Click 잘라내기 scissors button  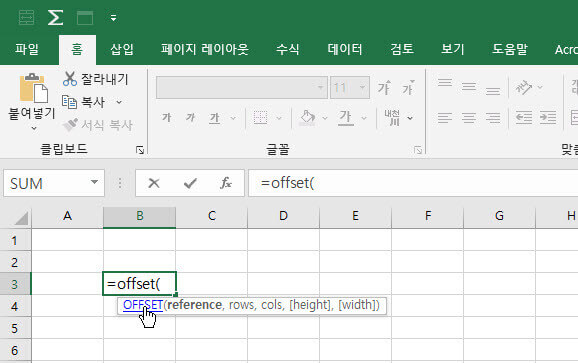tap(95, 79)
